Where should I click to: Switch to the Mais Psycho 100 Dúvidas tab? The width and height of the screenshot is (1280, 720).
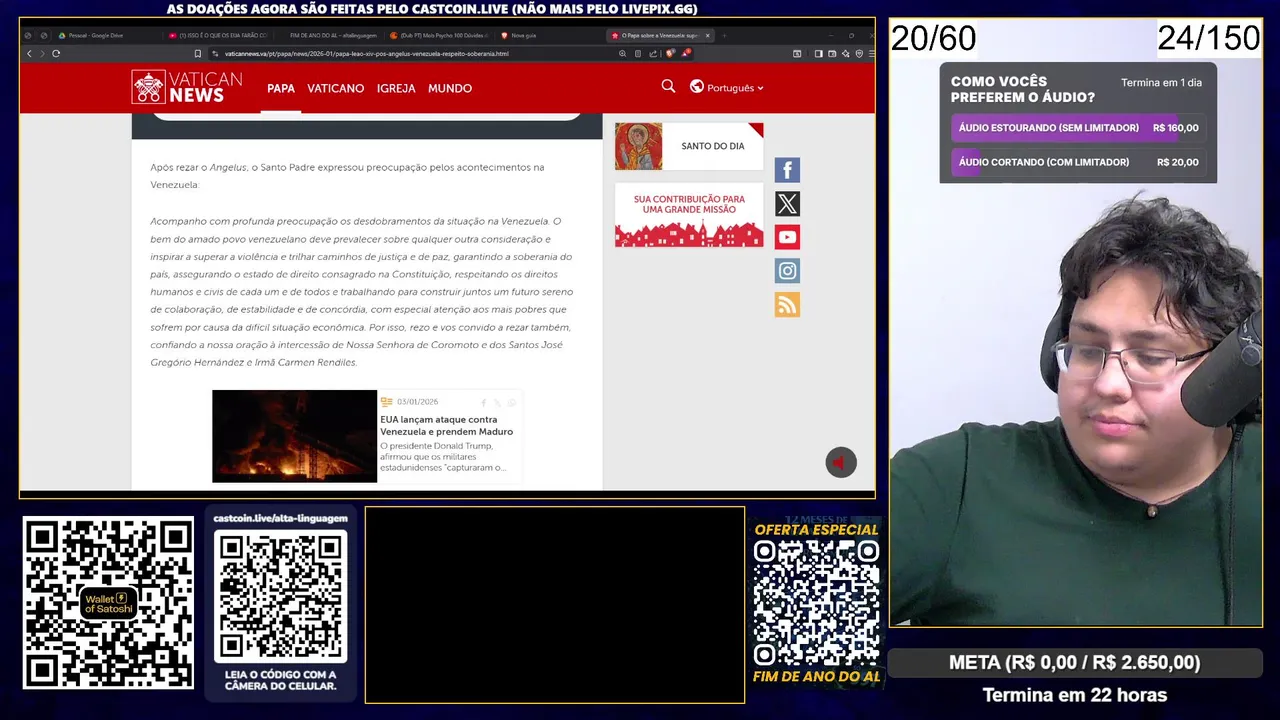click(440, 35)
